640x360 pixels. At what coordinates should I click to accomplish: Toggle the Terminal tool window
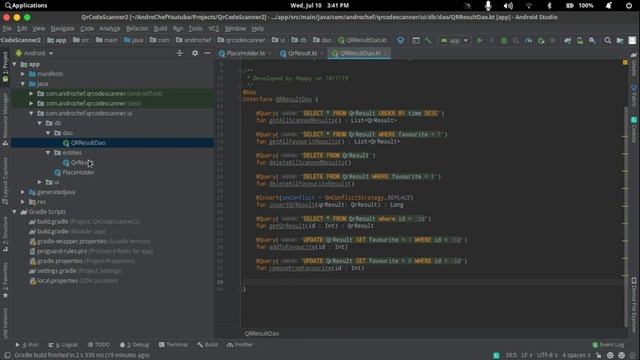coord(173,345)
